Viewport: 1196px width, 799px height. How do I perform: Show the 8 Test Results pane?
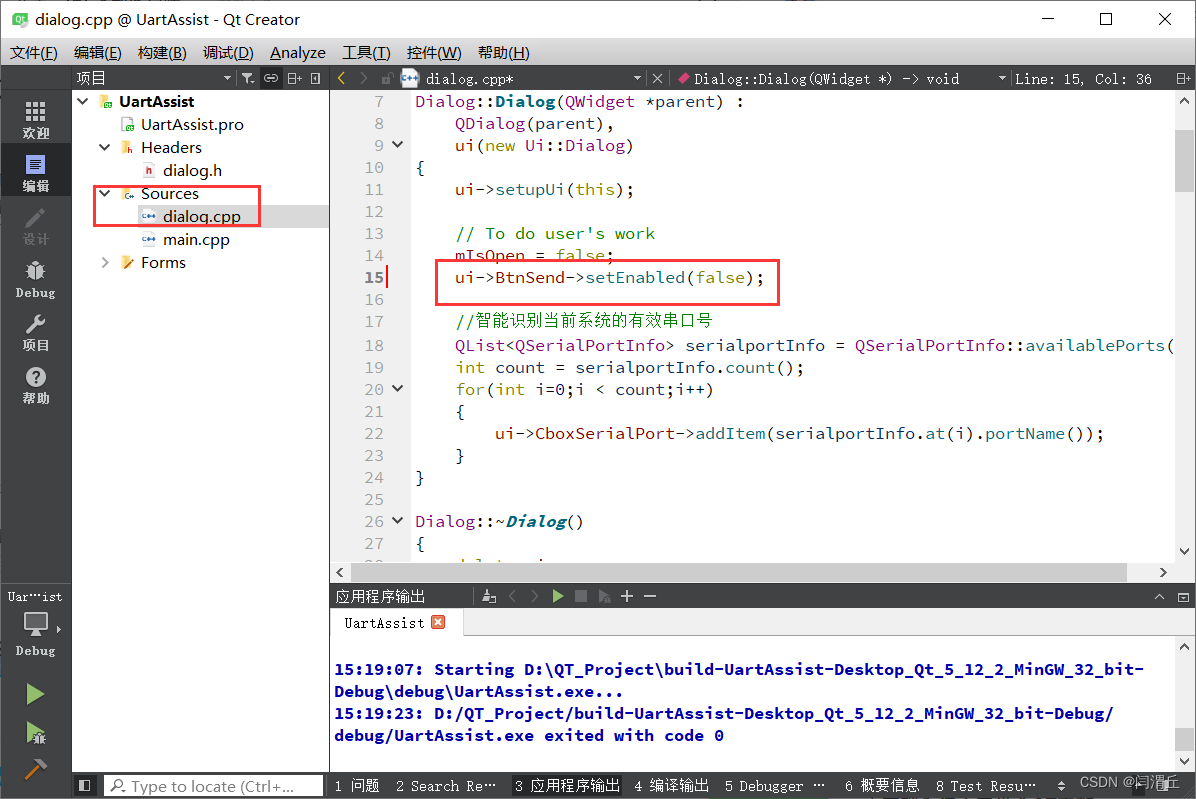(x=985, y=785)
